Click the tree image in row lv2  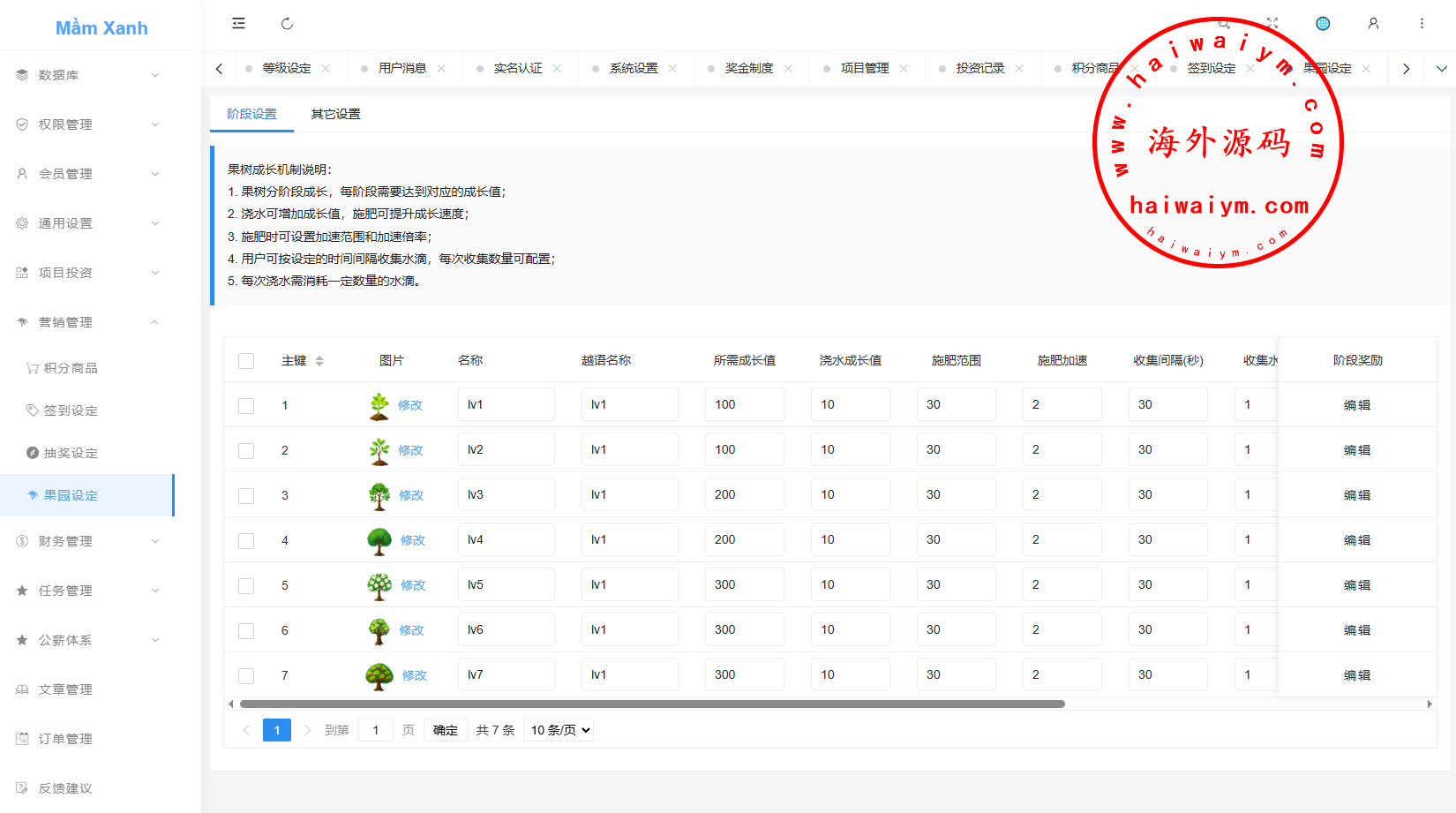379,451
